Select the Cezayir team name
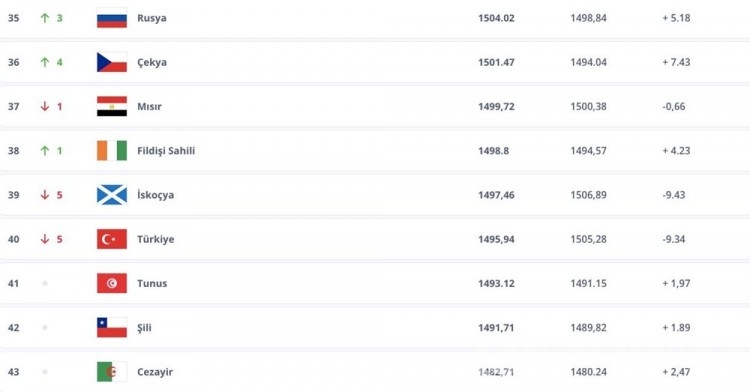This screenshot has width=750, height=392. (x=155, y=372)
